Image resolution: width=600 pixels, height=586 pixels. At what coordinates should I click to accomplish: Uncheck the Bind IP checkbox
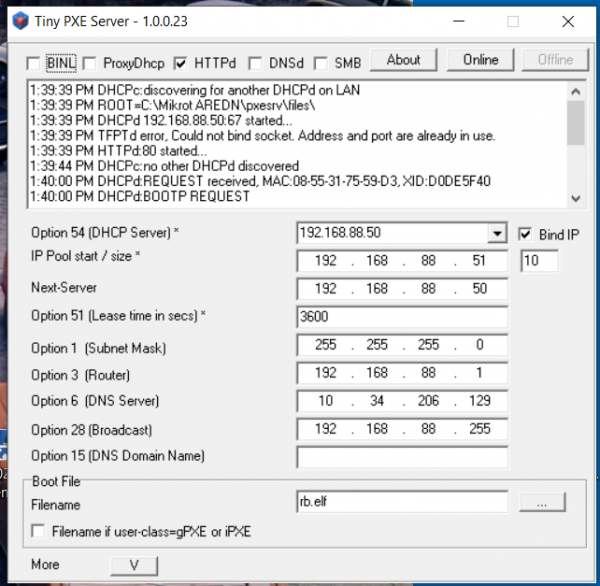click(x=525, y=234)
